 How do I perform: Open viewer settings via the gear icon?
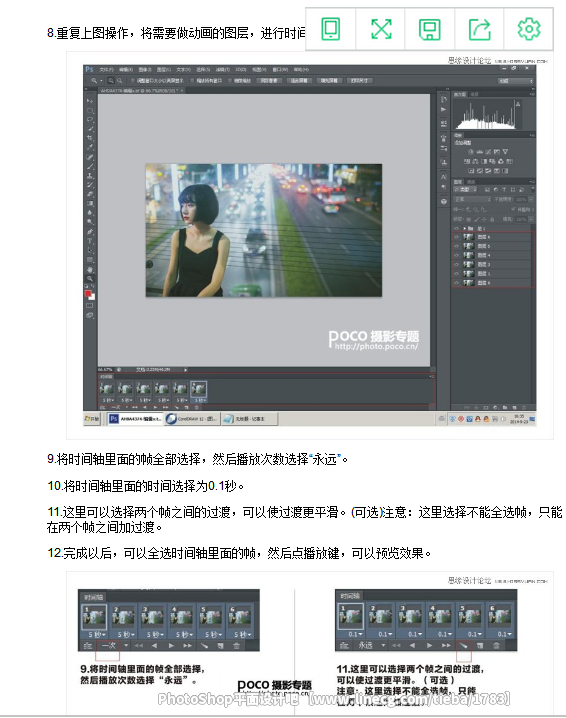(x=528, y=29)
